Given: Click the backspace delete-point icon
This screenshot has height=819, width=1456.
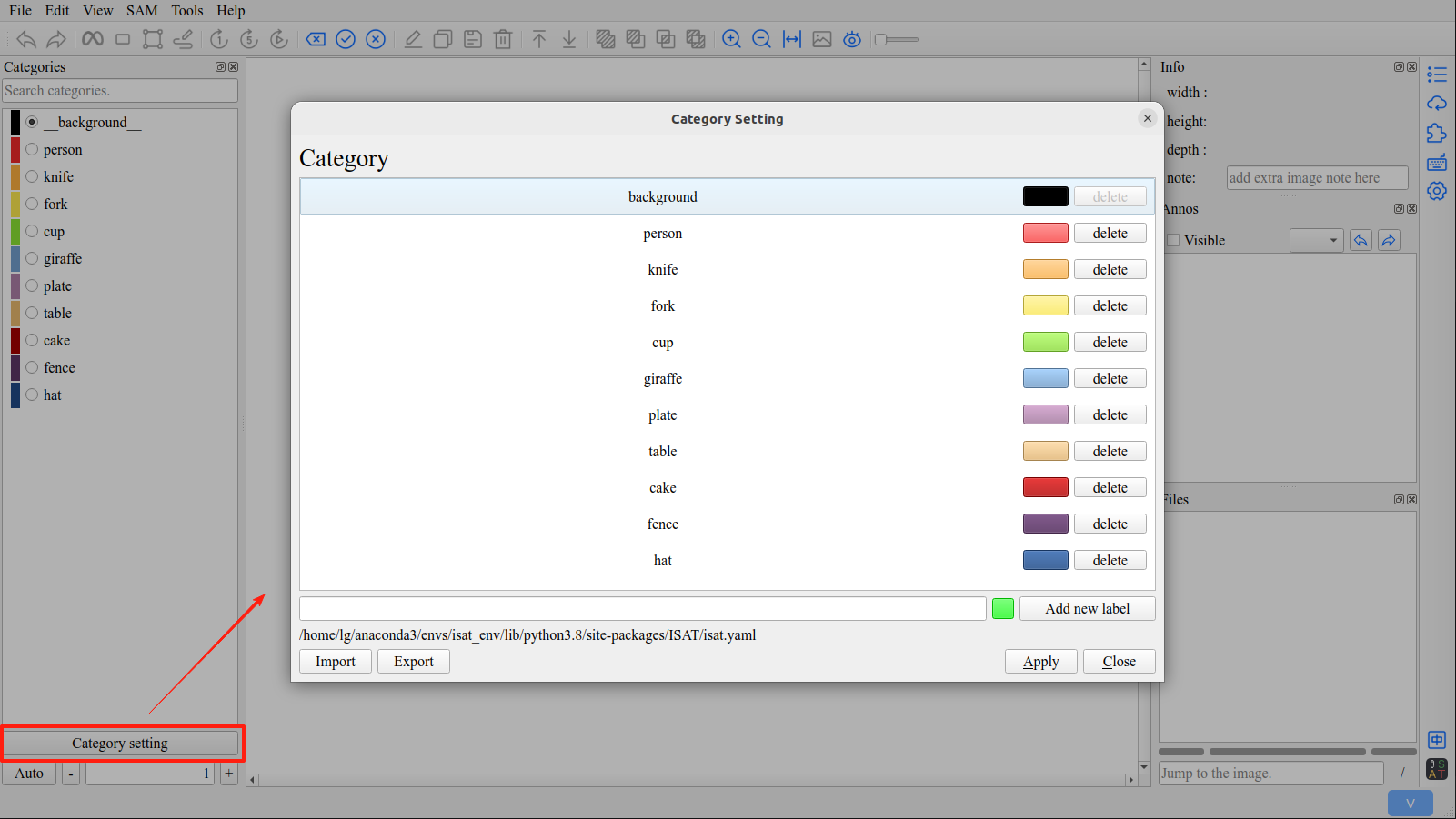Looking at the screenshot, I should point(316,39).
